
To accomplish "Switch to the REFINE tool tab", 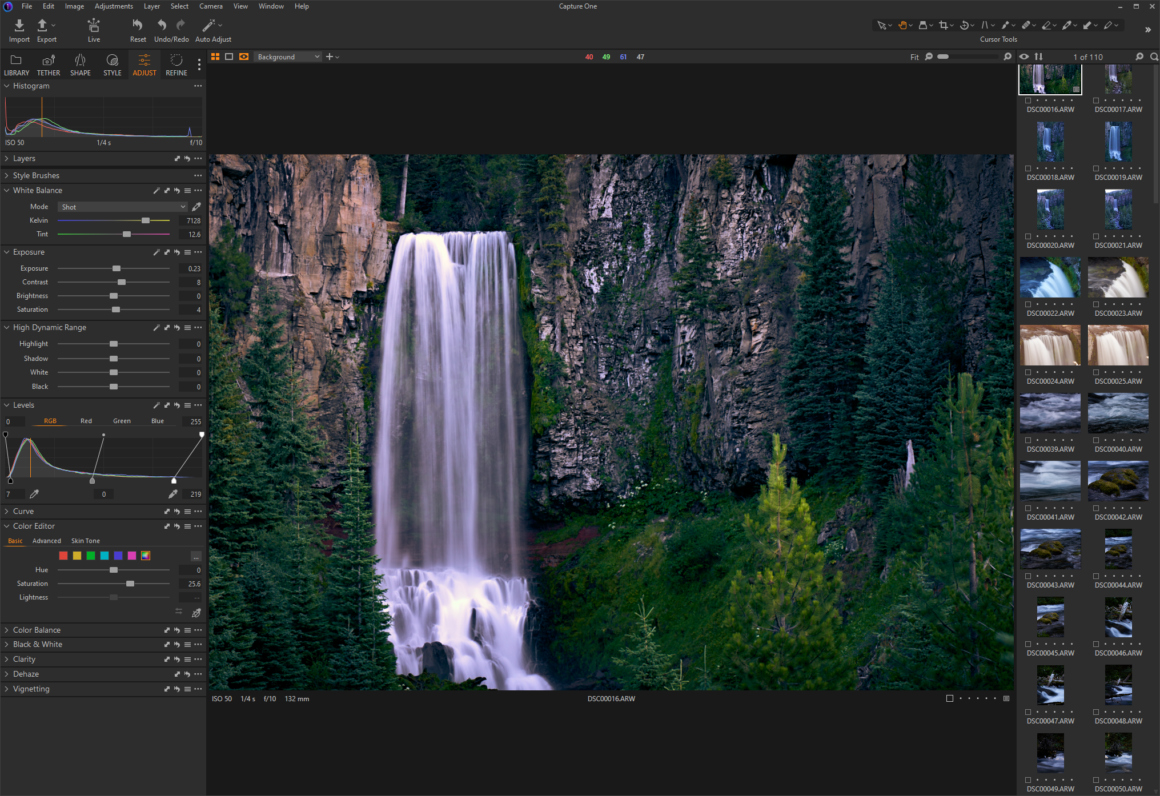I will click(x=176, y=64).
